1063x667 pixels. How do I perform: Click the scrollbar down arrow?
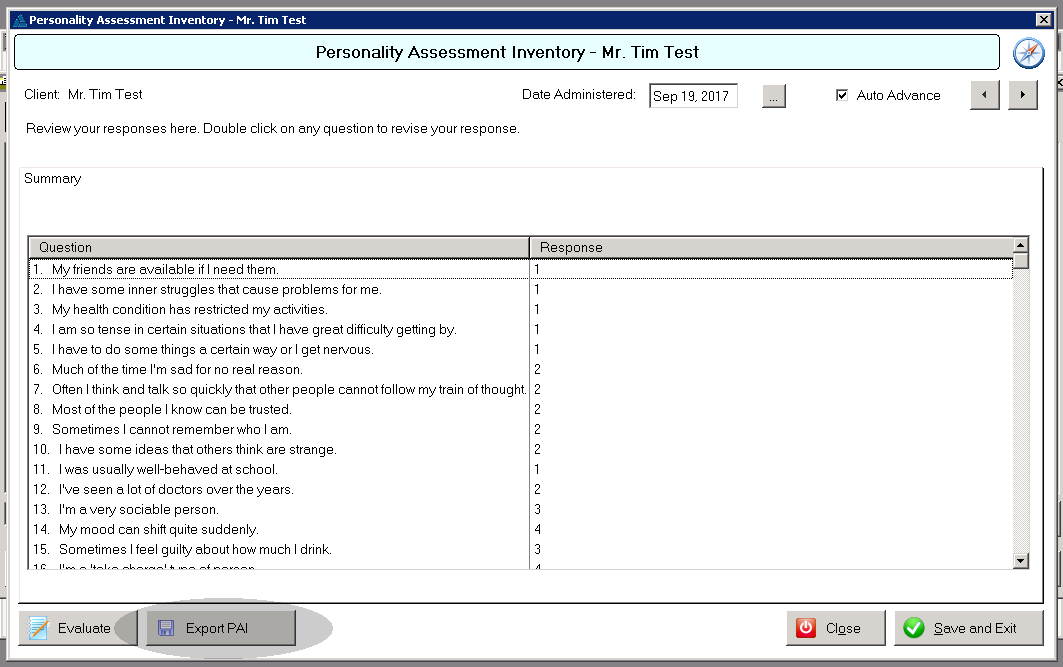[1020, 562]
